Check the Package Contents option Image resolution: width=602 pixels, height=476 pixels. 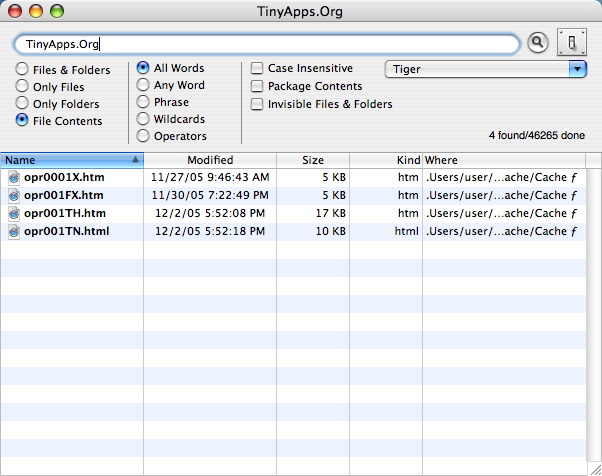(x=258, y=87)
